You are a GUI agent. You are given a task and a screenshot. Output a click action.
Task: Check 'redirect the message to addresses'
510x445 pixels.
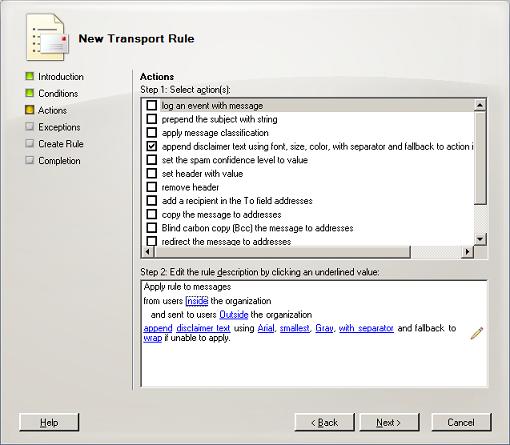point(152,241)
